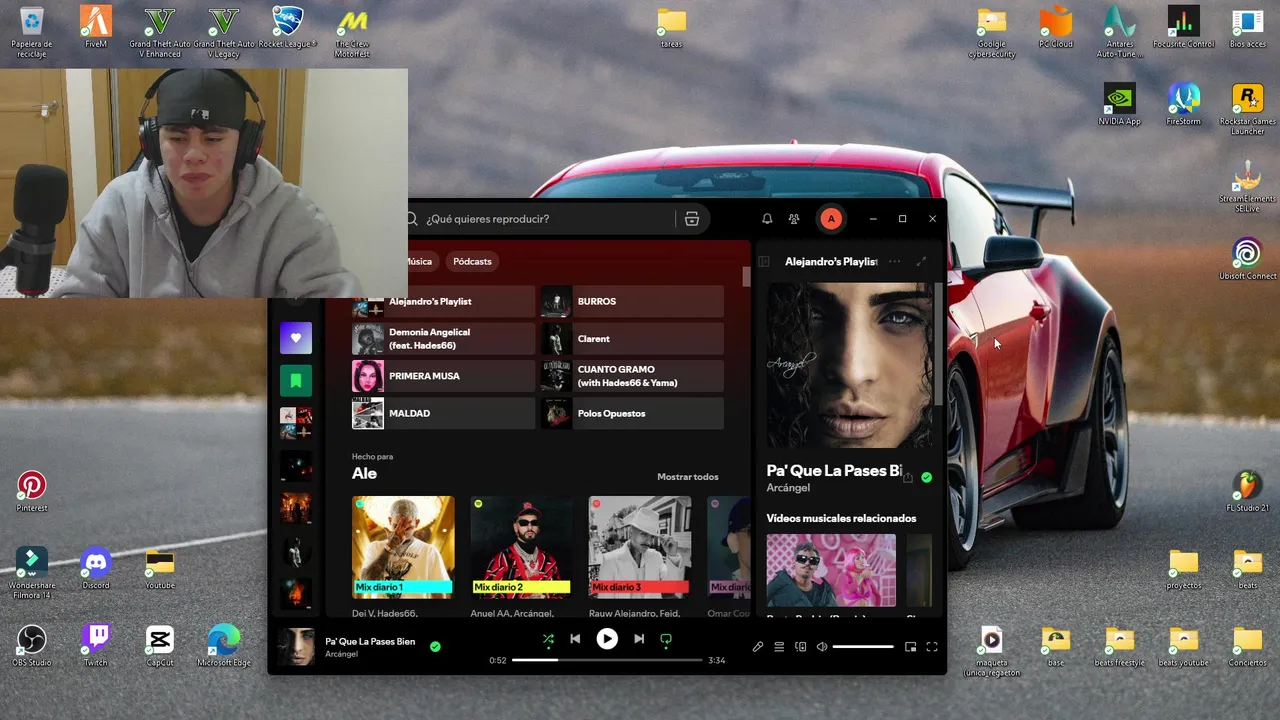
Task: Open the Antares Auto-Tune desktop icon
Action: [x=1119, y=32]
